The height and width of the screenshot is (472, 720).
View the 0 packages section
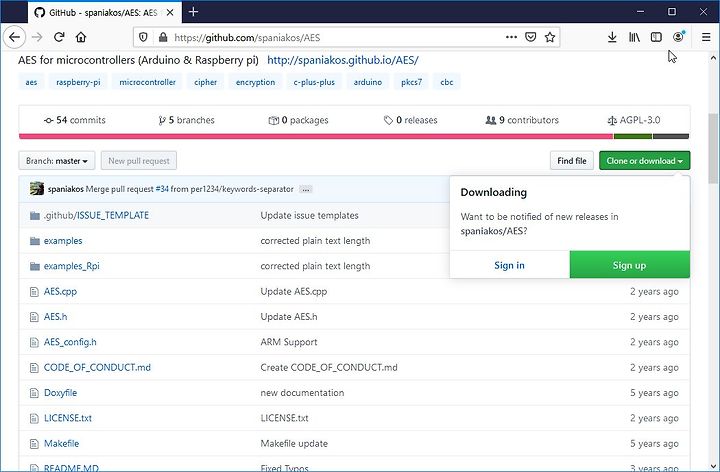298,120
